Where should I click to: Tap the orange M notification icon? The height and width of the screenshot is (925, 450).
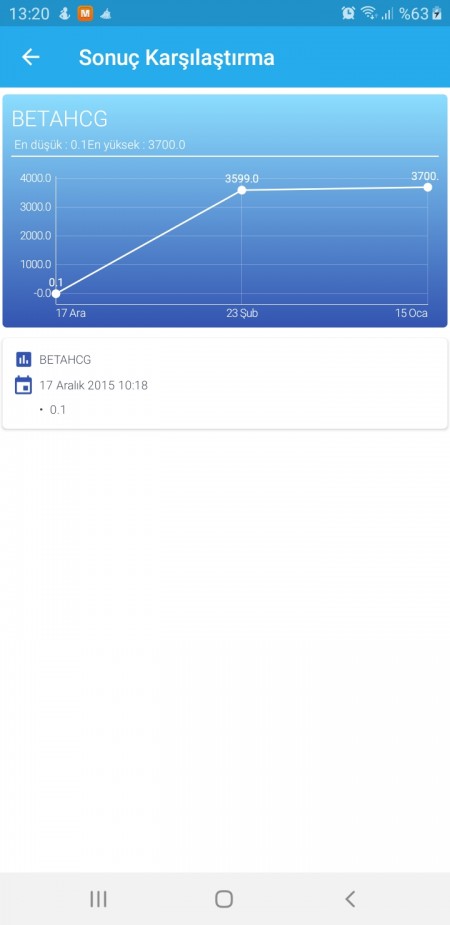[86, 14]
